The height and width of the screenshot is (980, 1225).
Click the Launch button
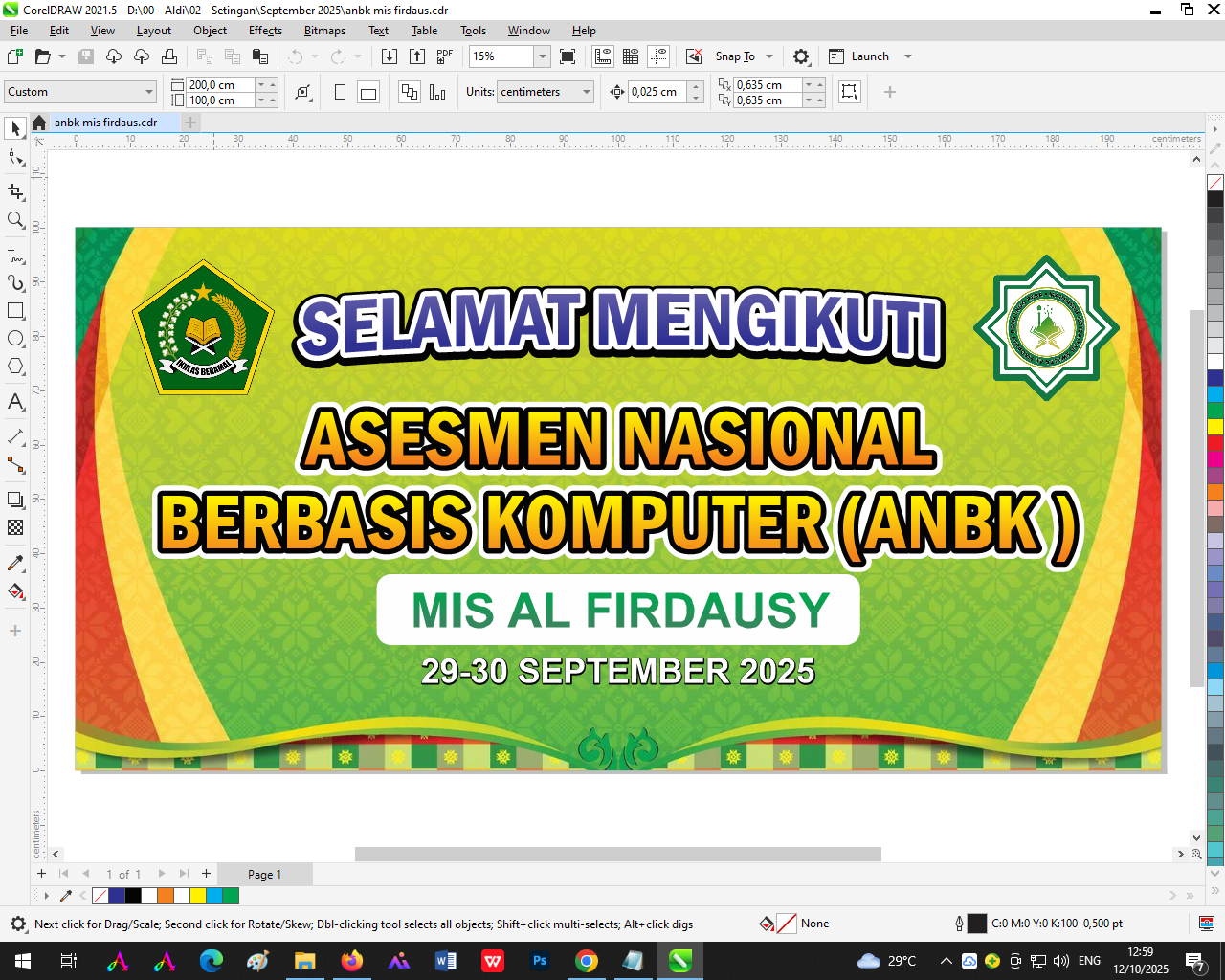click(869, 56)
